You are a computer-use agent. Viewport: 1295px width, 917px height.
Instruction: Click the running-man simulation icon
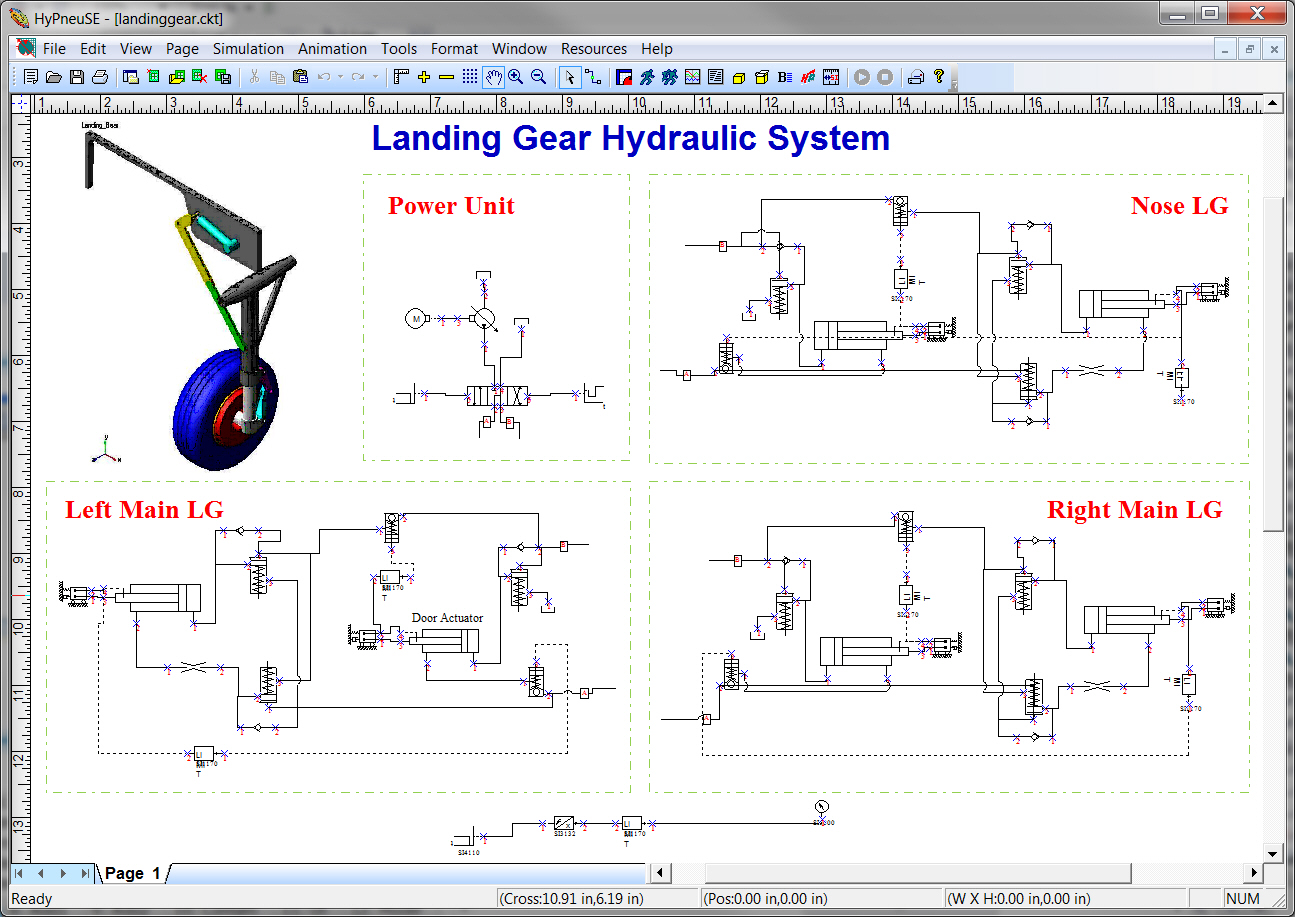click(646, 77)
